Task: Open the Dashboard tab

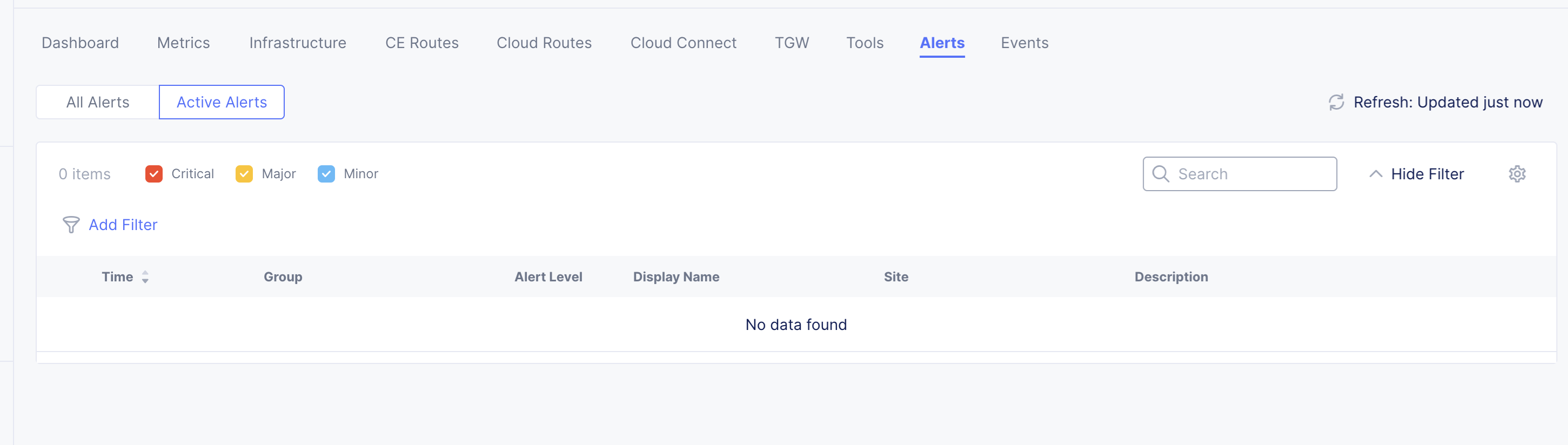Action: coord(81,43)
